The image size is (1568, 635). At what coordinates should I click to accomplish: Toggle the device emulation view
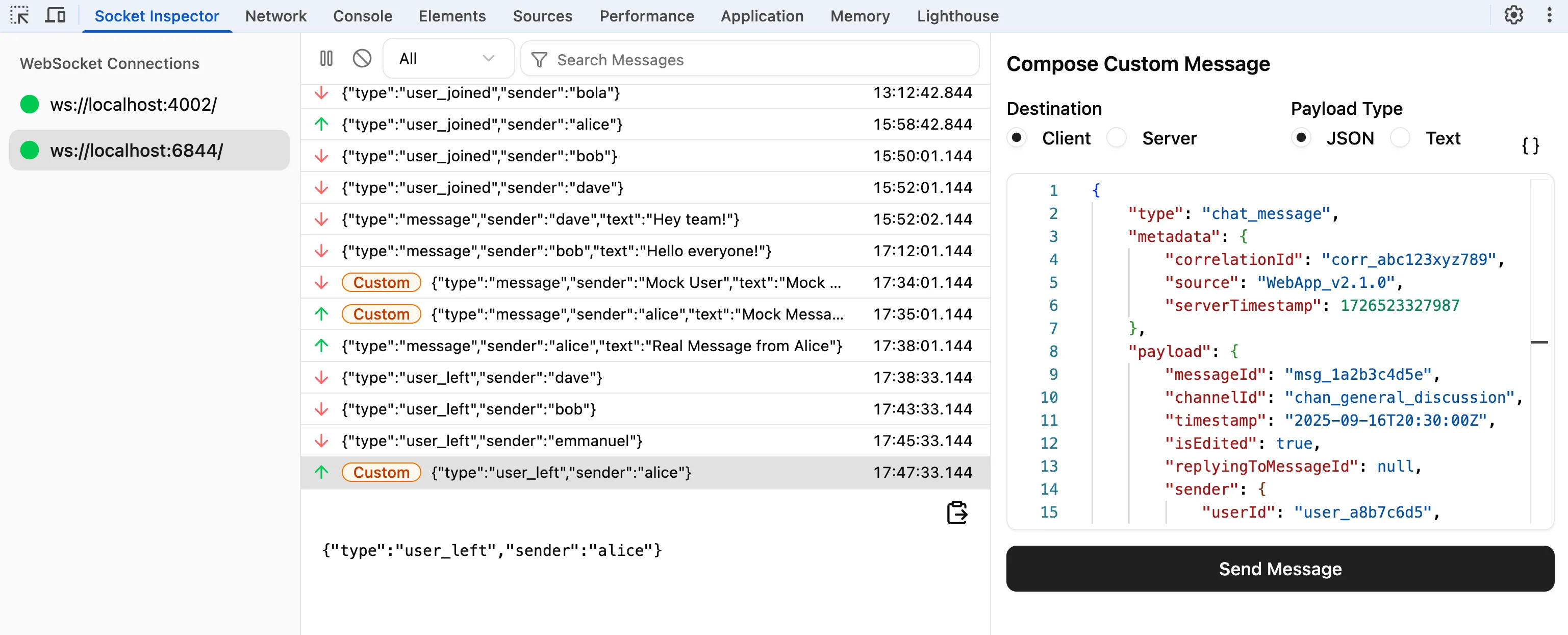click(55, 15)
